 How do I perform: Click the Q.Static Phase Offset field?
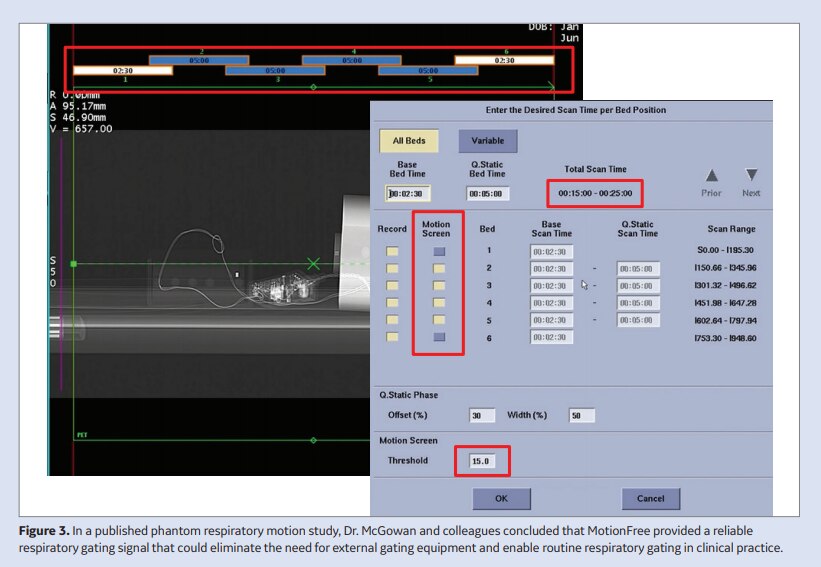(x=481, y=415)
